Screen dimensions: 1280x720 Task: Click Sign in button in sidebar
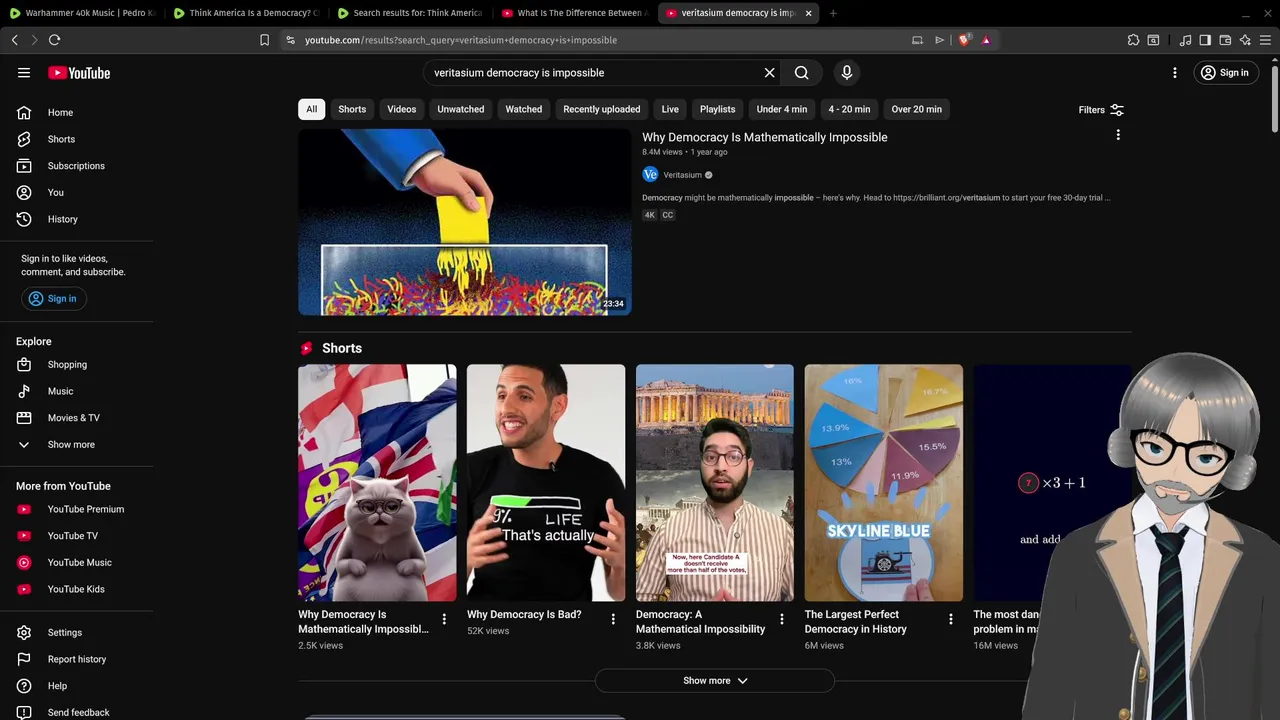(x=54, y=299)
